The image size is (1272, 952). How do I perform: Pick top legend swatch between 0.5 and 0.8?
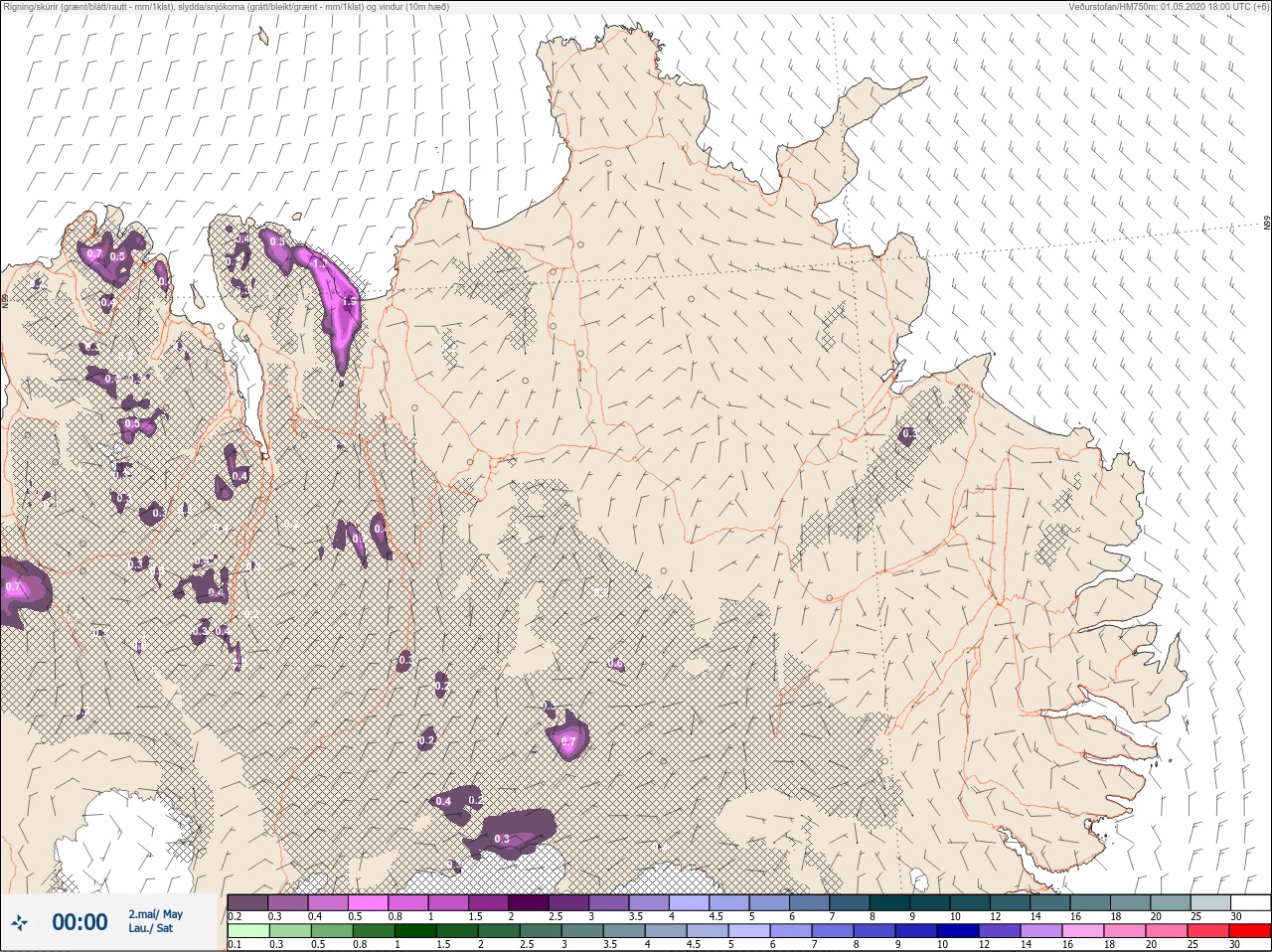pyautogui.click(x=369, y=902)
